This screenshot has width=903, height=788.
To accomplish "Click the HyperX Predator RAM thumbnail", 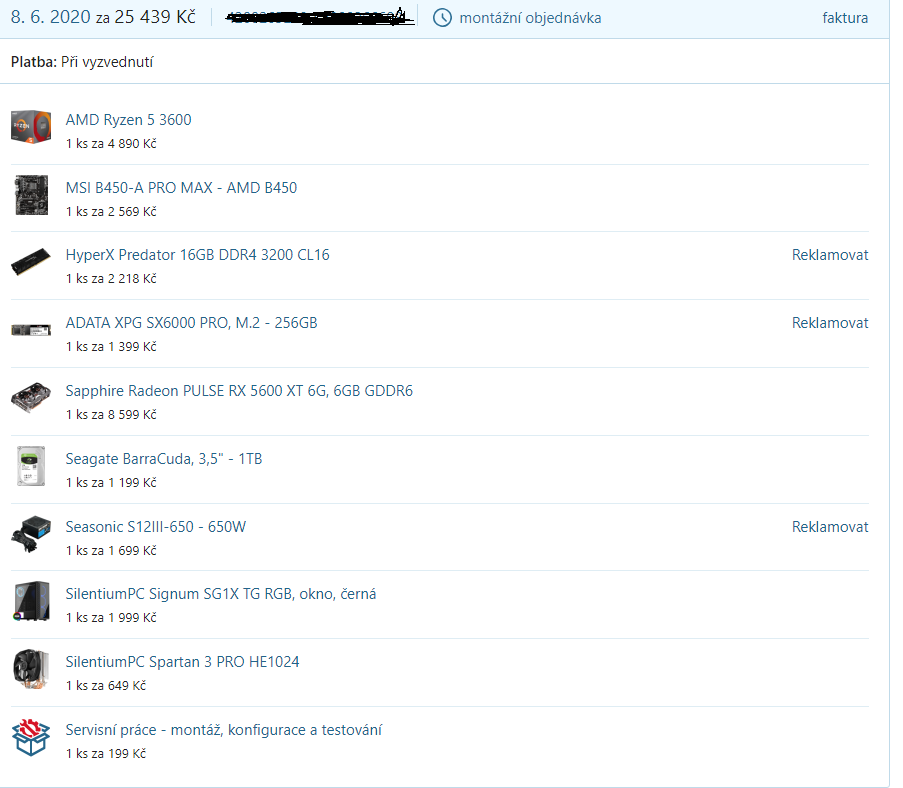I will pos(31,262).
